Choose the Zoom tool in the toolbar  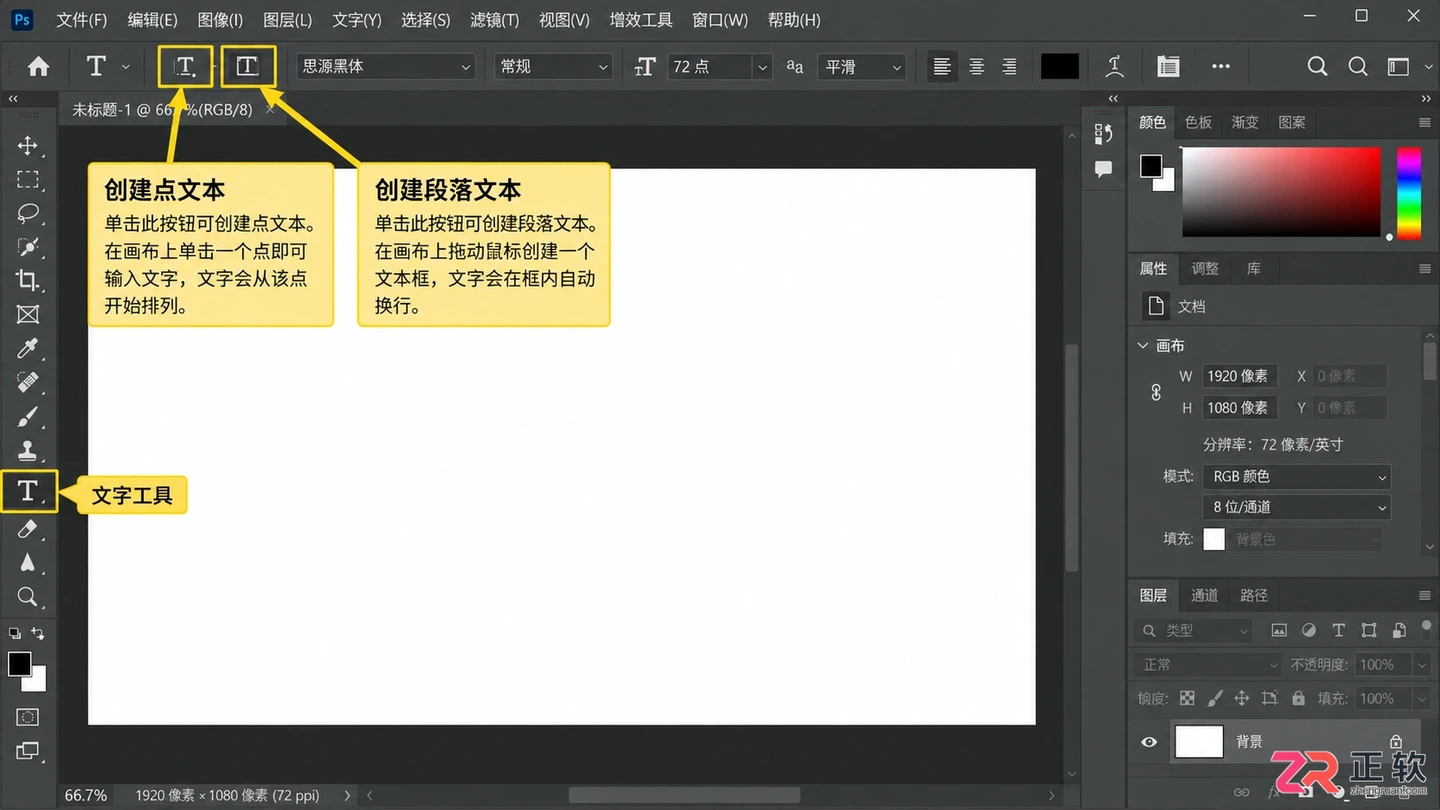click(28, 597)
